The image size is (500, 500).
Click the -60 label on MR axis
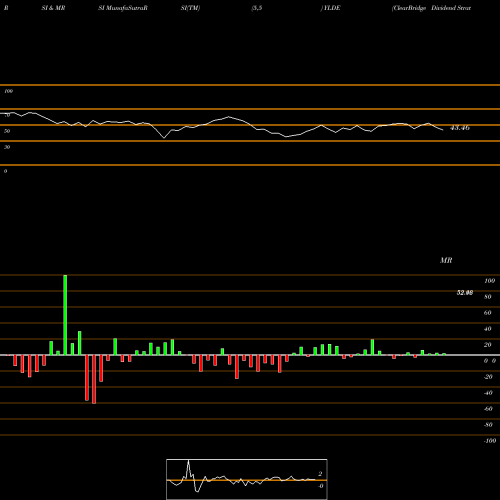coord(488,409)
